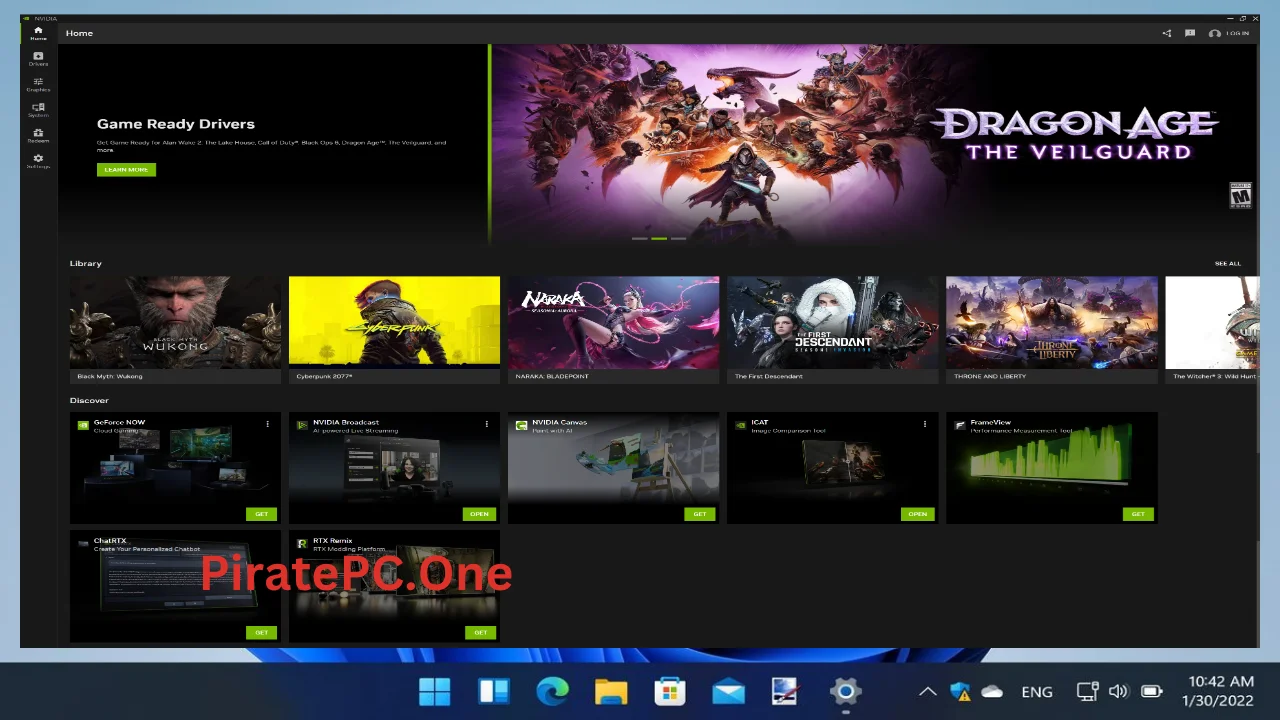Image resolution: width=1280 pixels, height=720 pixels.
Task: Click the LOG IN link
Action: pos(1237,33)
